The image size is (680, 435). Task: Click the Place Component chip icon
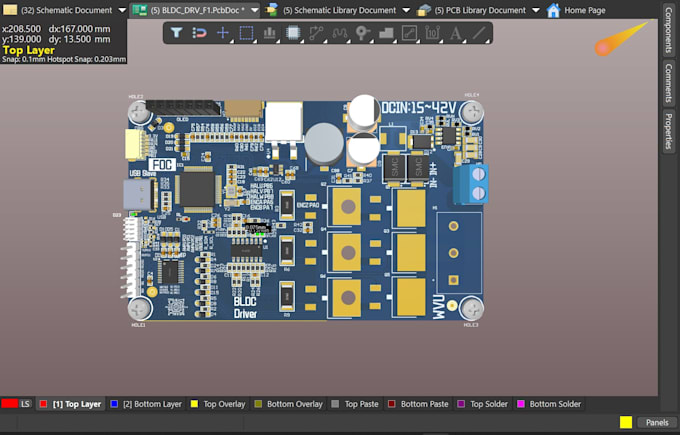293,33
